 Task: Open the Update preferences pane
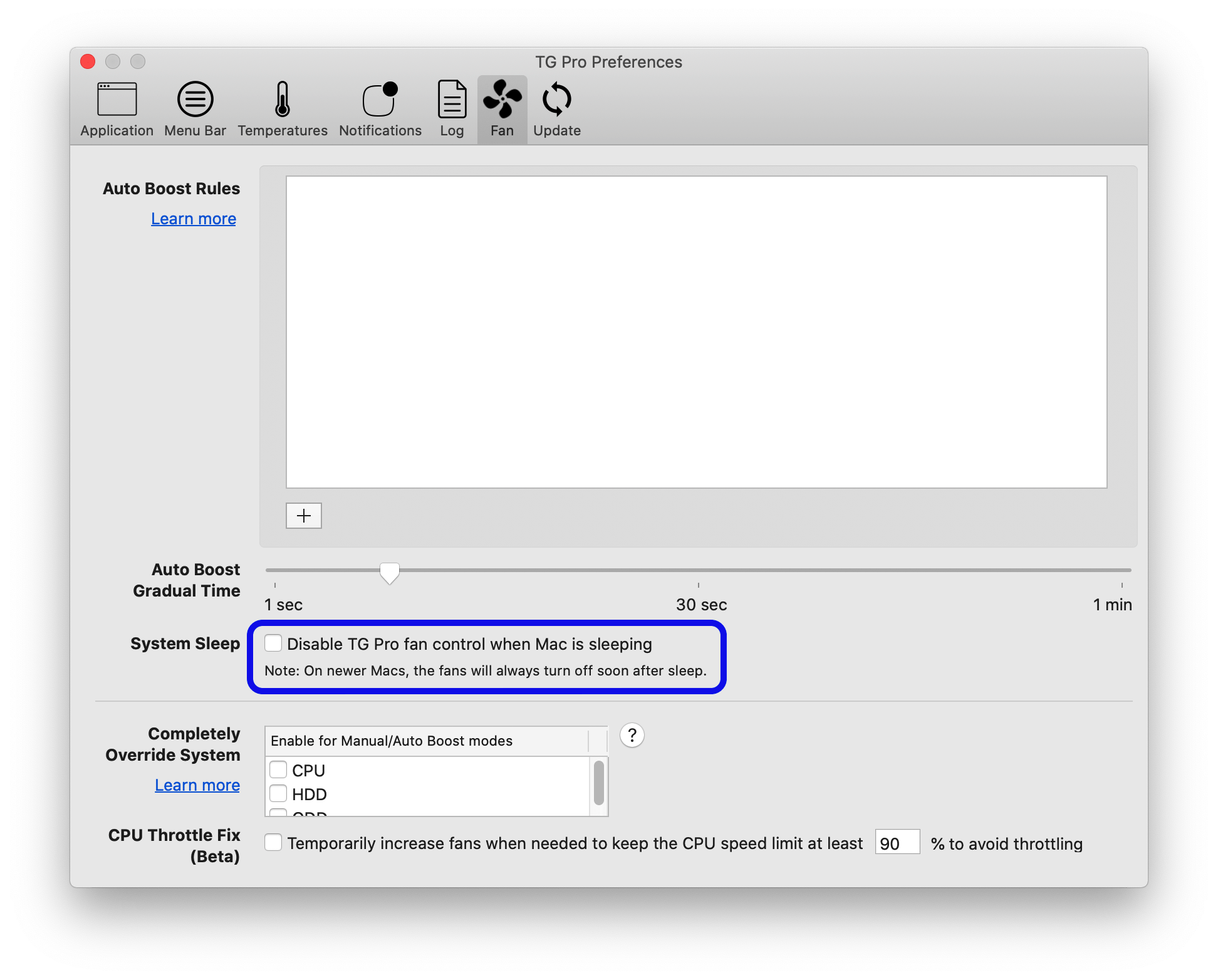(557, 110)
